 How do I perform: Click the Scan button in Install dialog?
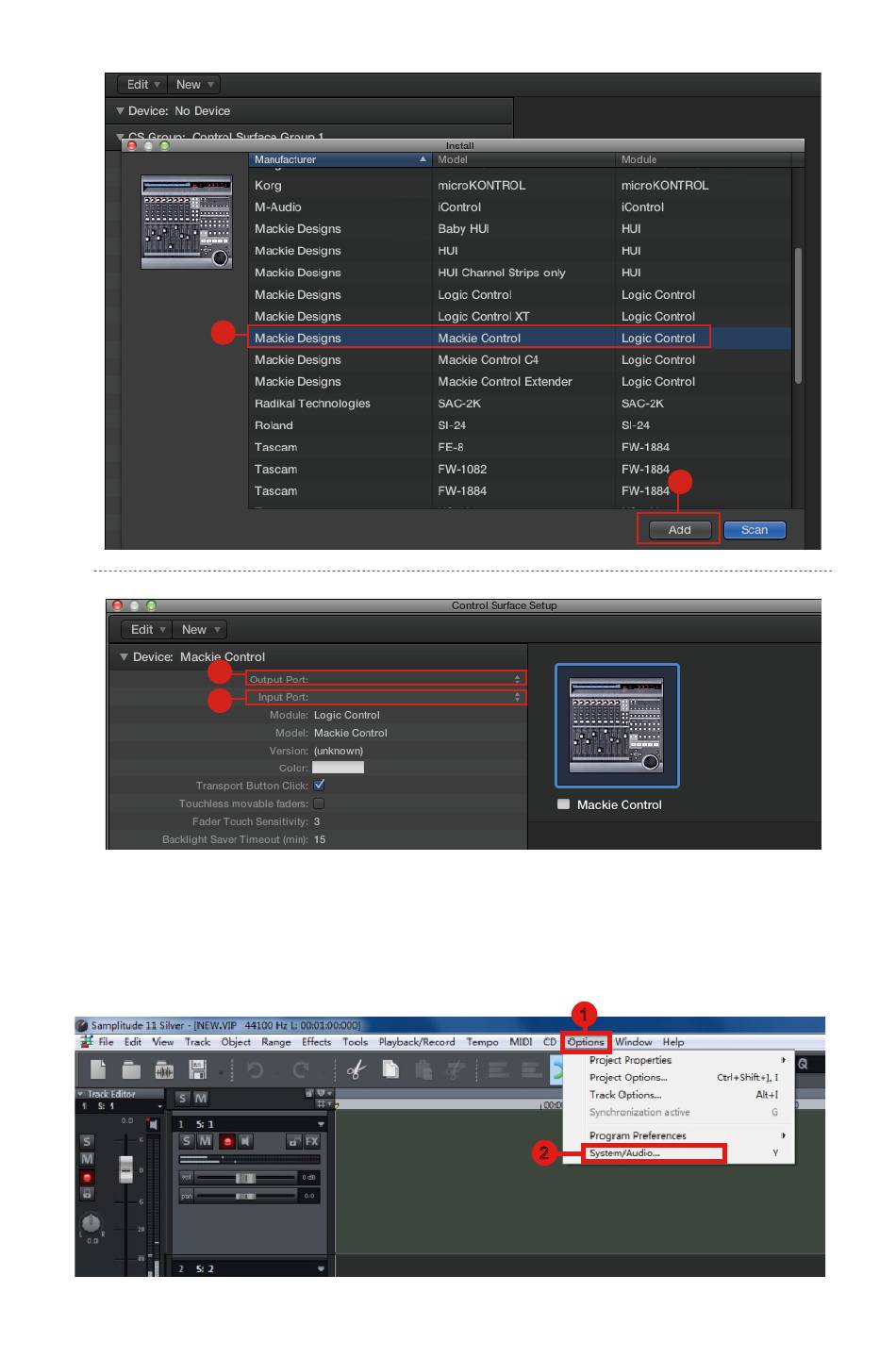click(x=755, y=530)
